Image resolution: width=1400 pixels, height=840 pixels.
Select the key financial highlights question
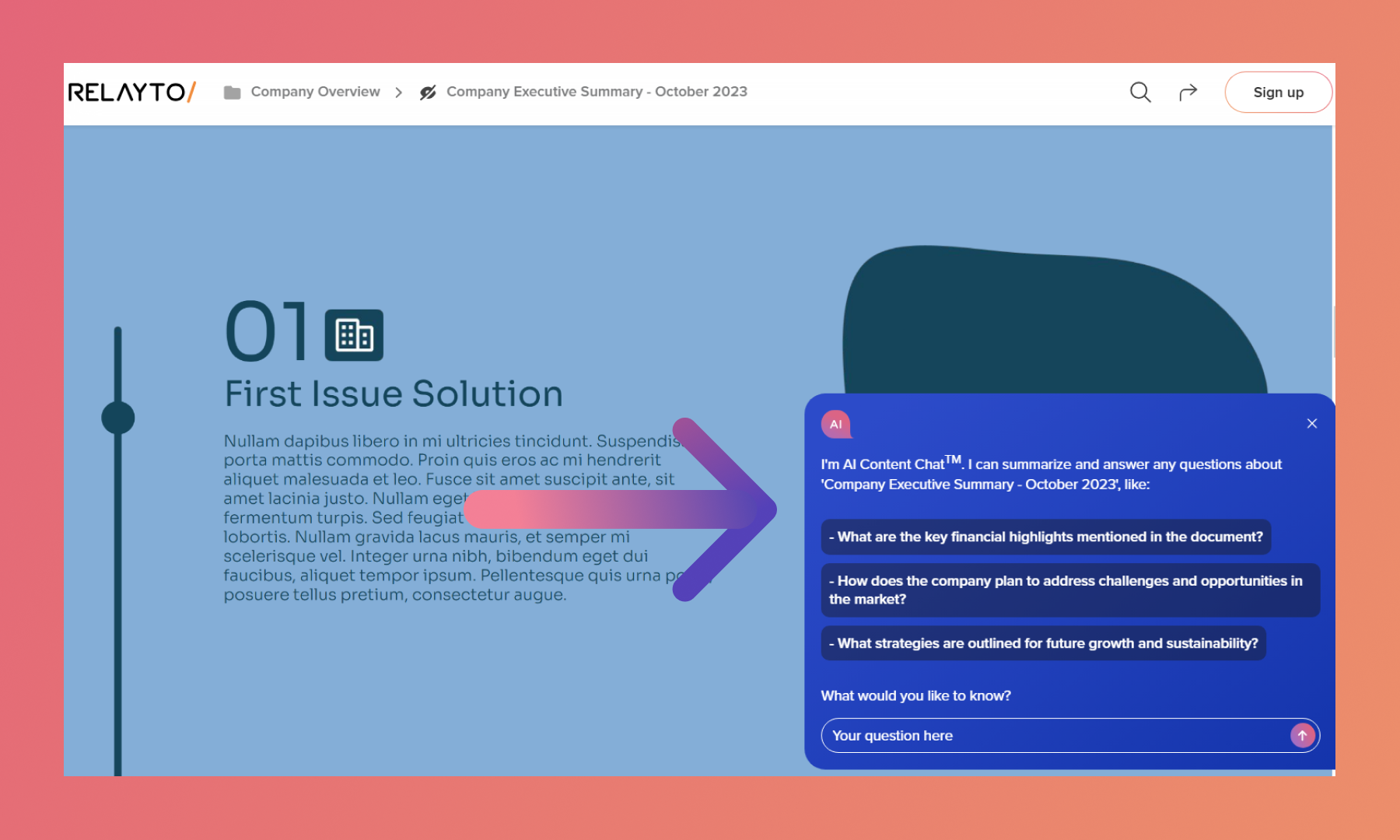[1045, 537]
